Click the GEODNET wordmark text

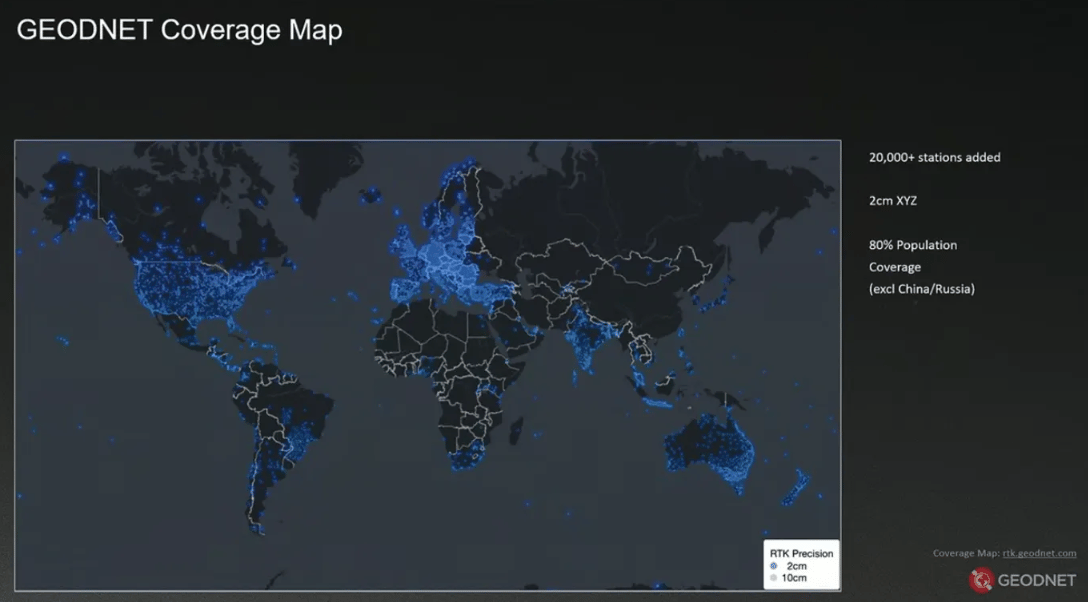[1037, 580]
